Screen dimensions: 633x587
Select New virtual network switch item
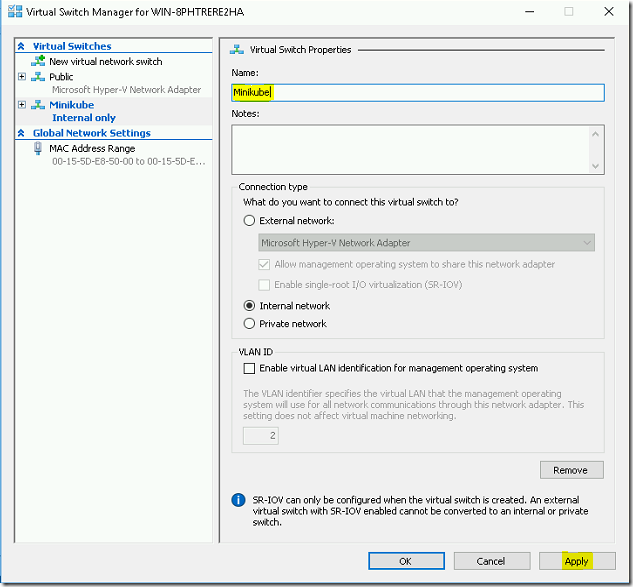[106, 61]
